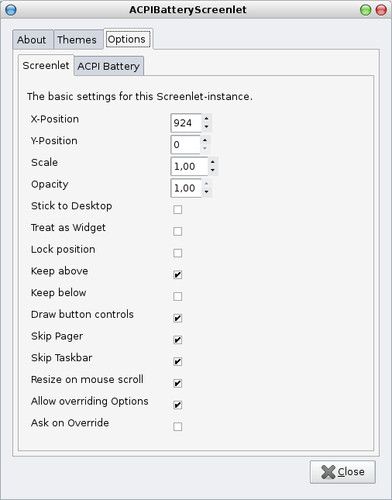
Task: Enable the Lock position checkbox
Action: [x=178, y=253]
